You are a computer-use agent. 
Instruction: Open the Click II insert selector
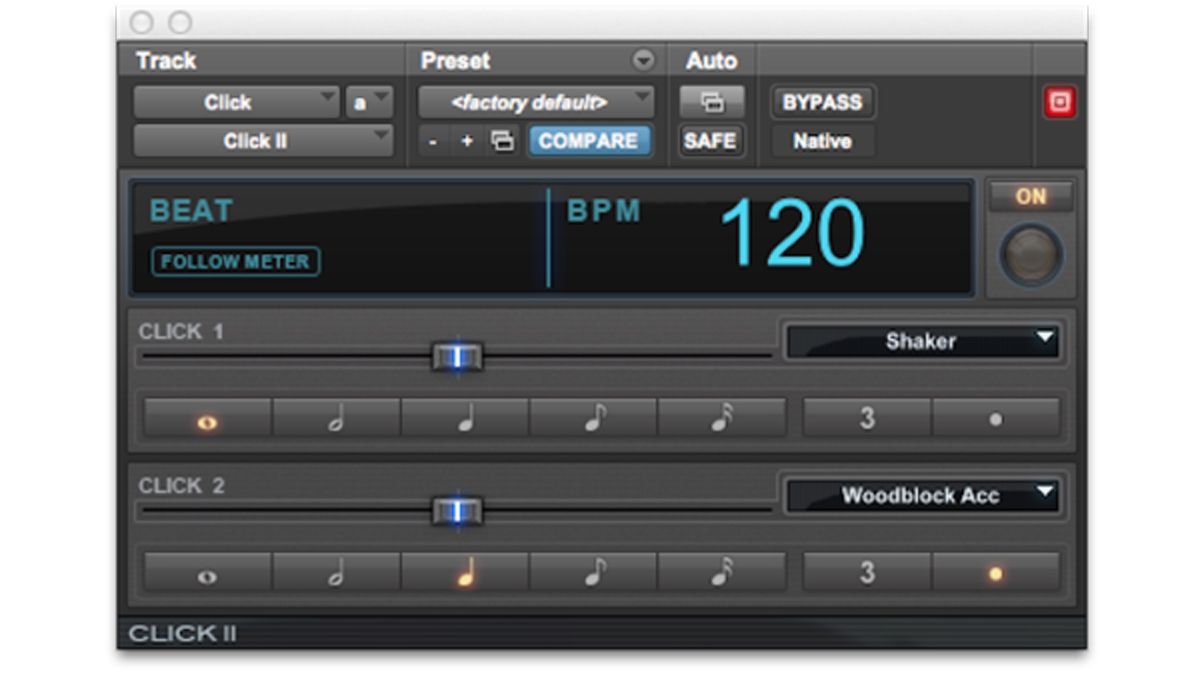260,140
